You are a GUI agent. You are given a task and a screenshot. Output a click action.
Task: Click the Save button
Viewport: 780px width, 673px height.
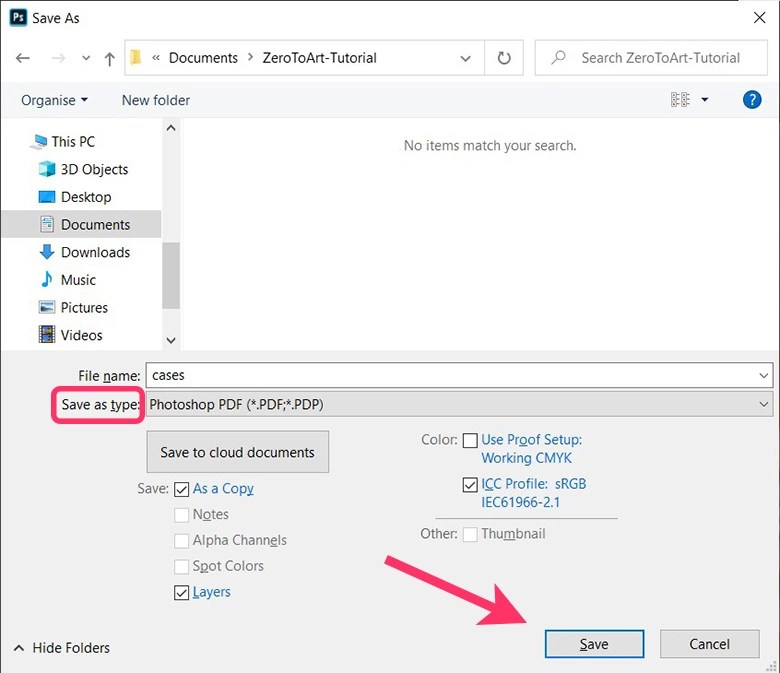click(x=594, y=644)
